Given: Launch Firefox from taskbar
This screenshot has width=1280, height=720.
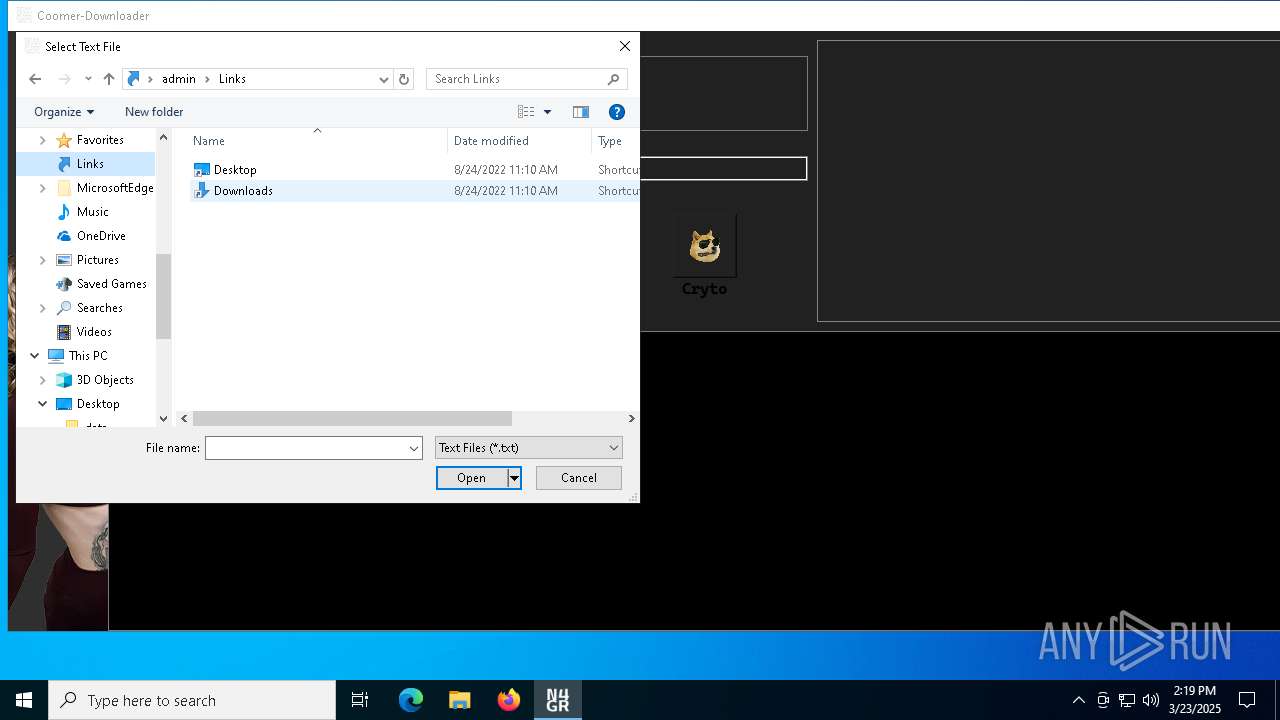Looking at the screenshot, I should (x=509, y=700).
